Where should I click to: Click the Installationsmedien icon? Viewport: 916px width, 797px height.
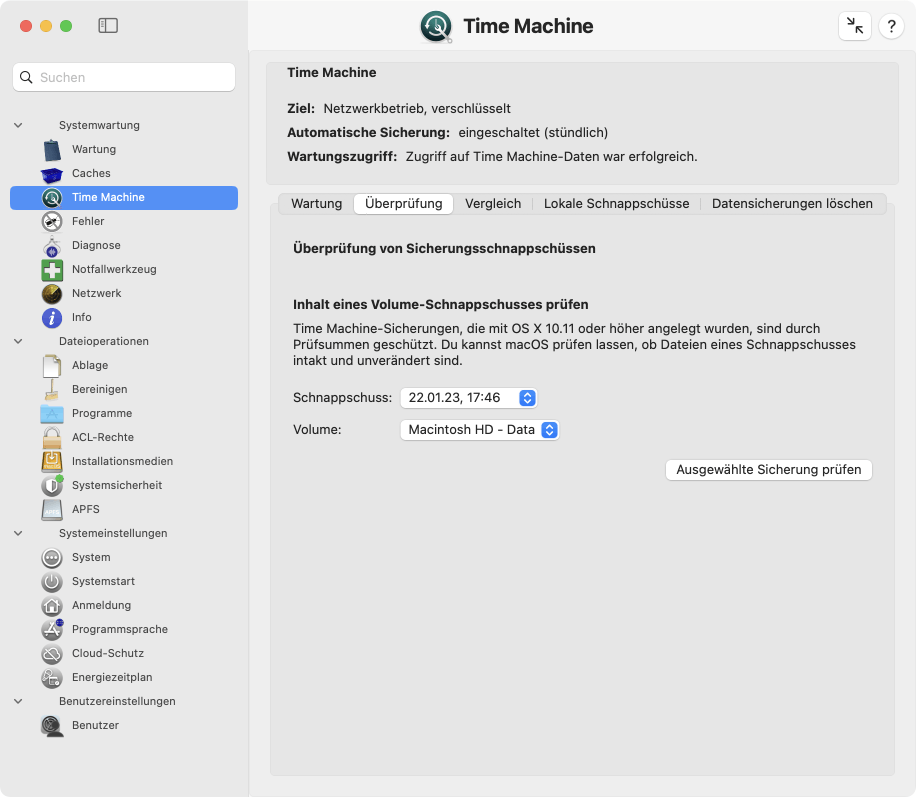coord(52,461)
